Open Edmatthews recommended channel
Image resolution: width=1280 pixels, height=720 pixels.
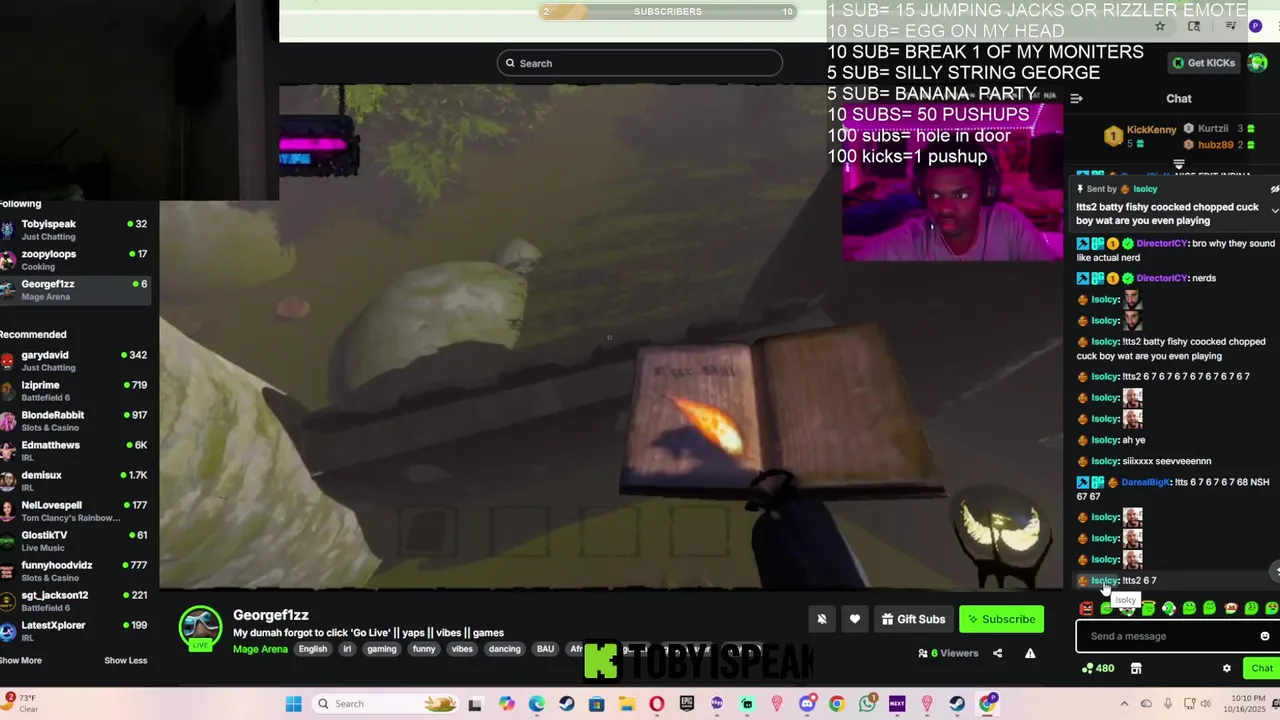coord(75,451)
